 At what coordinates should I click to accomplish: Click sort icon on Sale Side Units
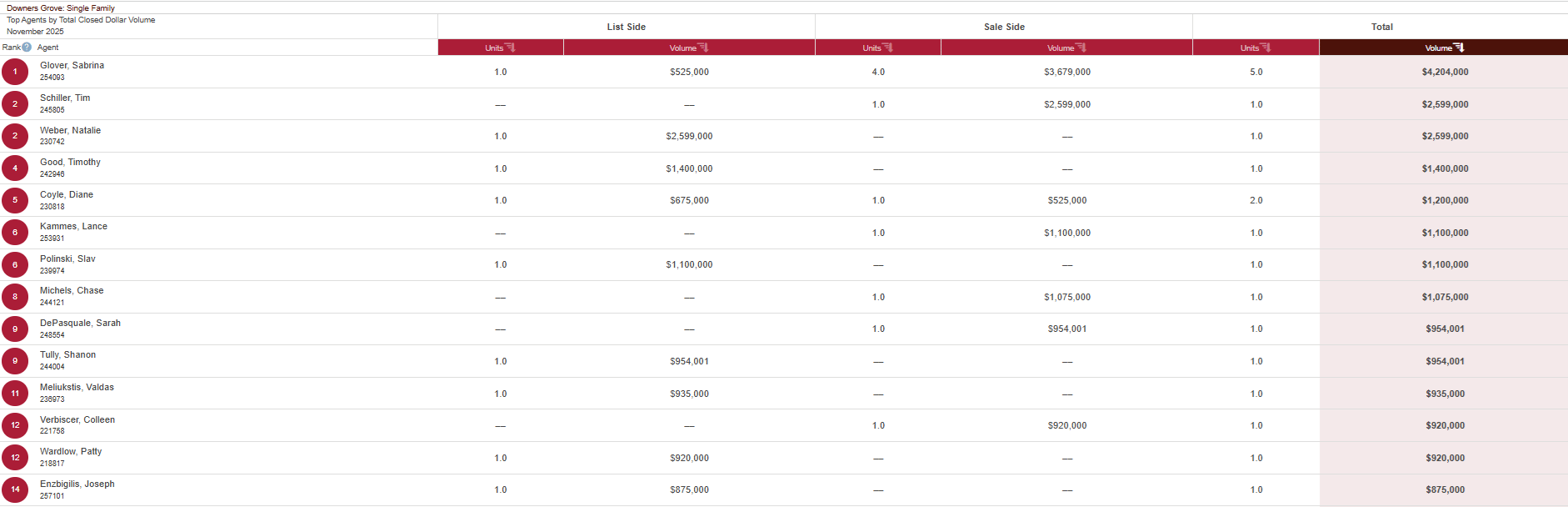887,48
